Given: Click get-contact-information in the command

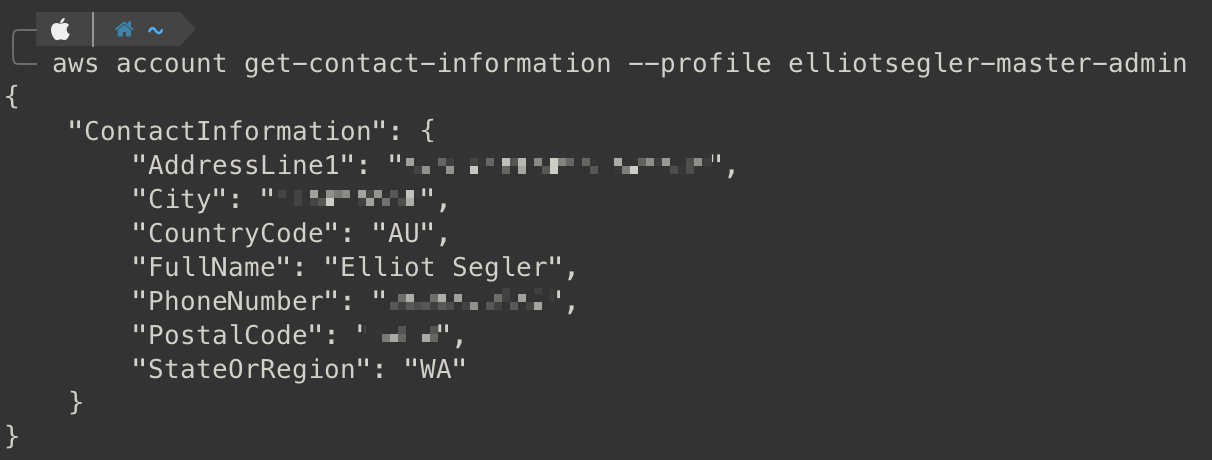Looking at the screenshot, I should [x=427, y=64].
